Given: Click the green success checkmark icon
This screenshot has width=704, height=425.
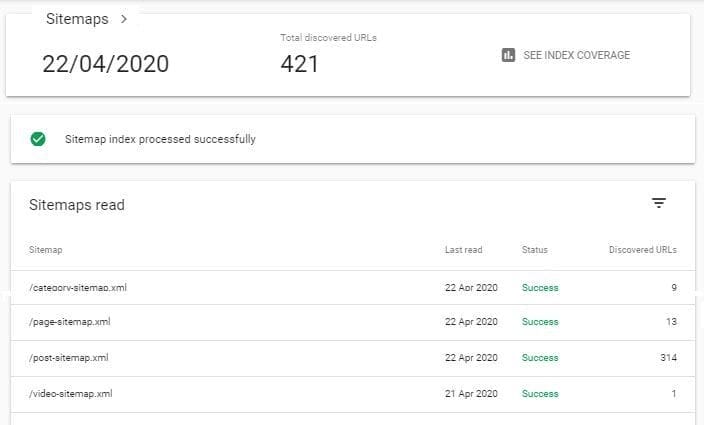Looking at the screenshot, I should 38,139.
